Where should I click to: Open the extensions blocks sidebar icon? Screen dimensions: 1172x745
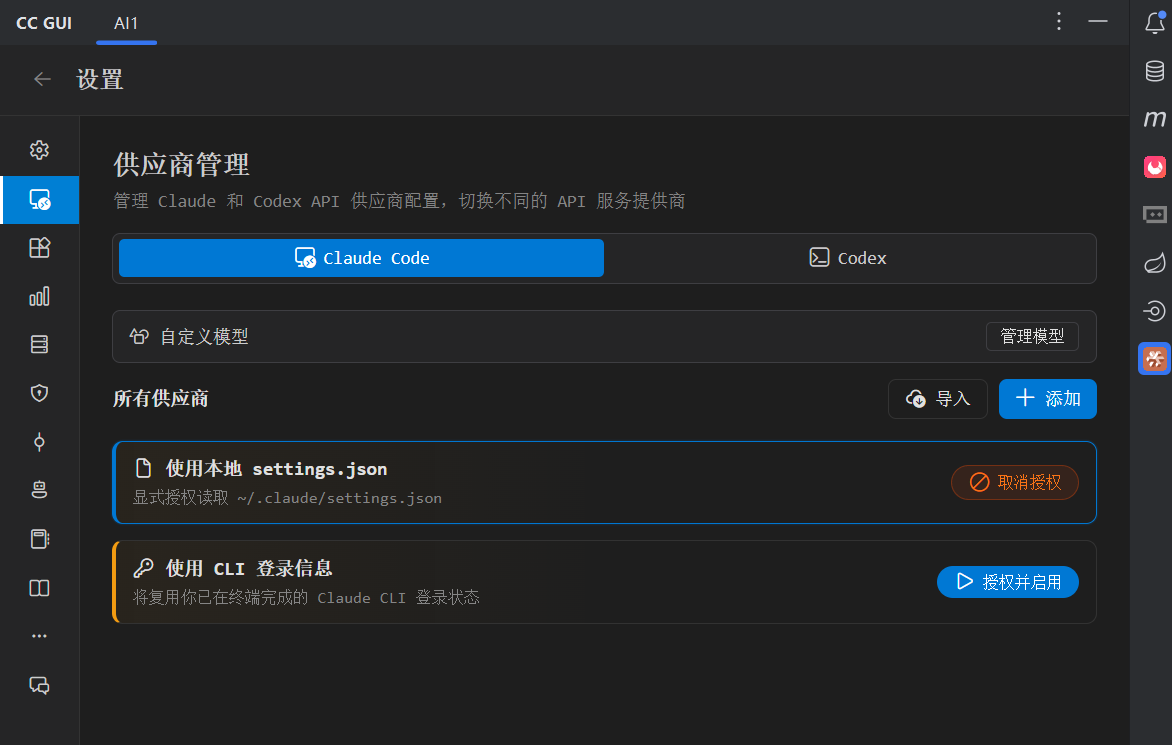[40, 247]
